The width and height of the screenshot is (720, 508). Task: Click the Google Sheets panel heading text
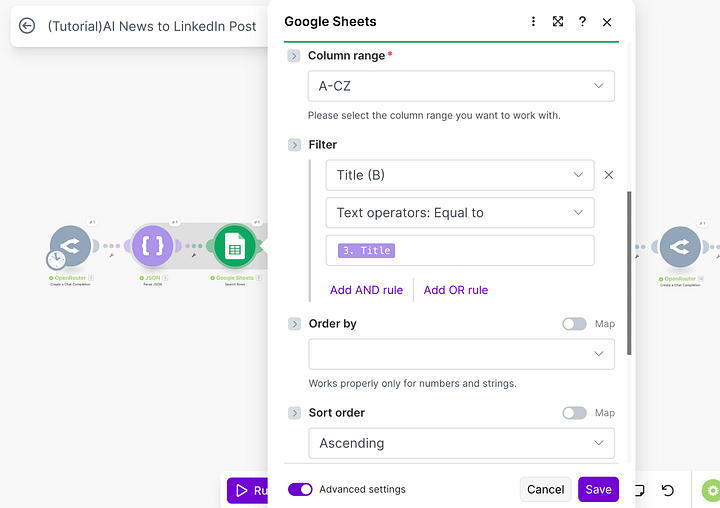(x=330, y=22)
